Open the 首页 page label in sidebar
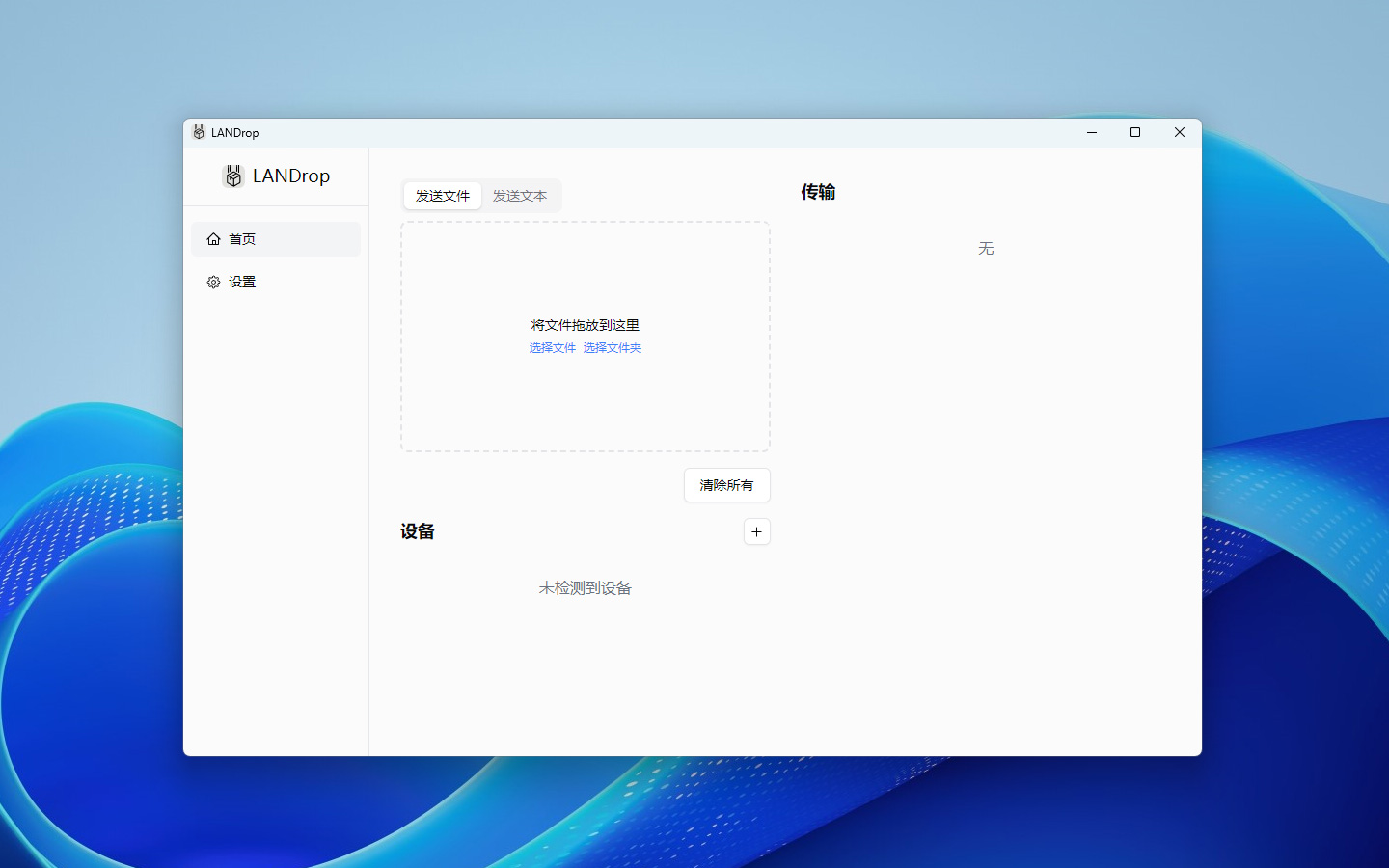Viewport: 1389px width, 868px height. (242, 239)
